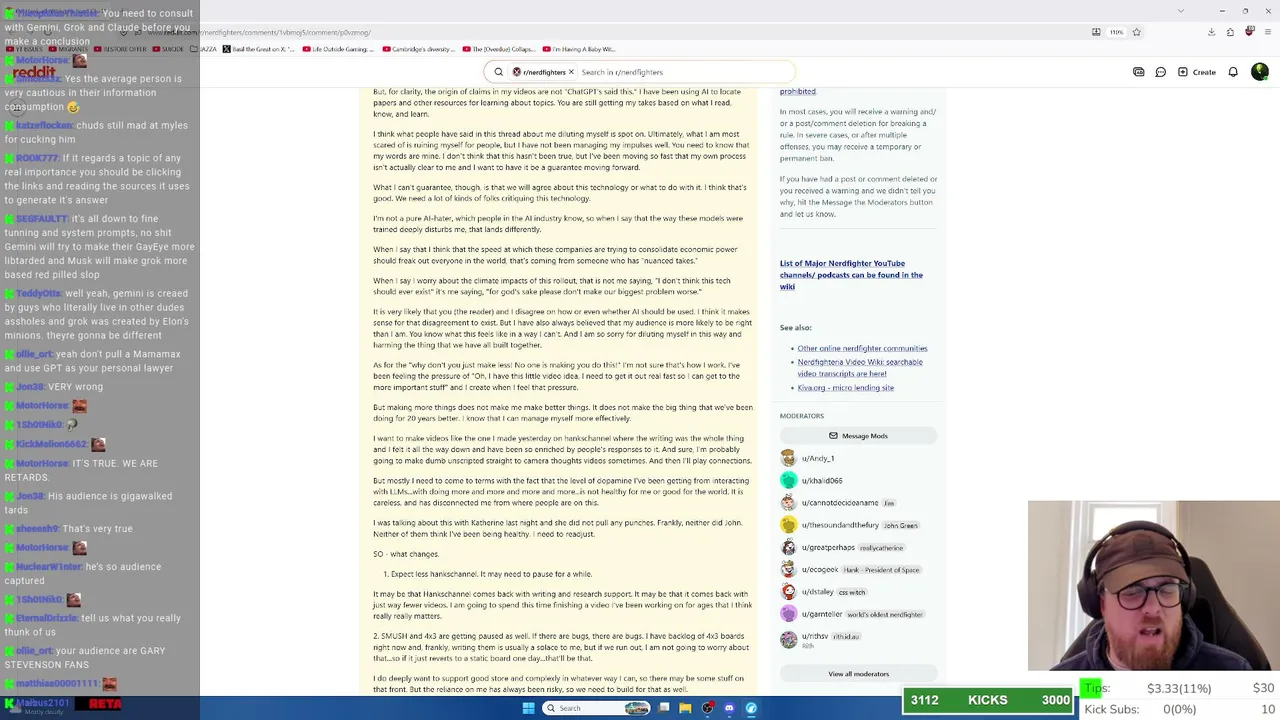Click View all moderators button
This screenshot has width=1280, height=720.
(x=858, y=674)
